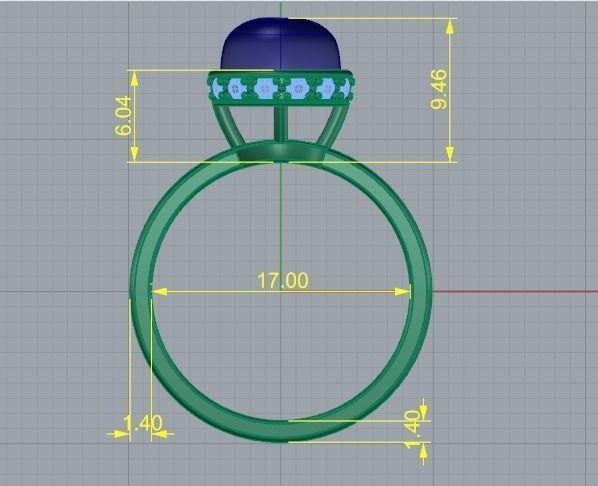The image size is (598, 486).
Task: Select the 6.04 setting height dimension text
Action: 123,116
